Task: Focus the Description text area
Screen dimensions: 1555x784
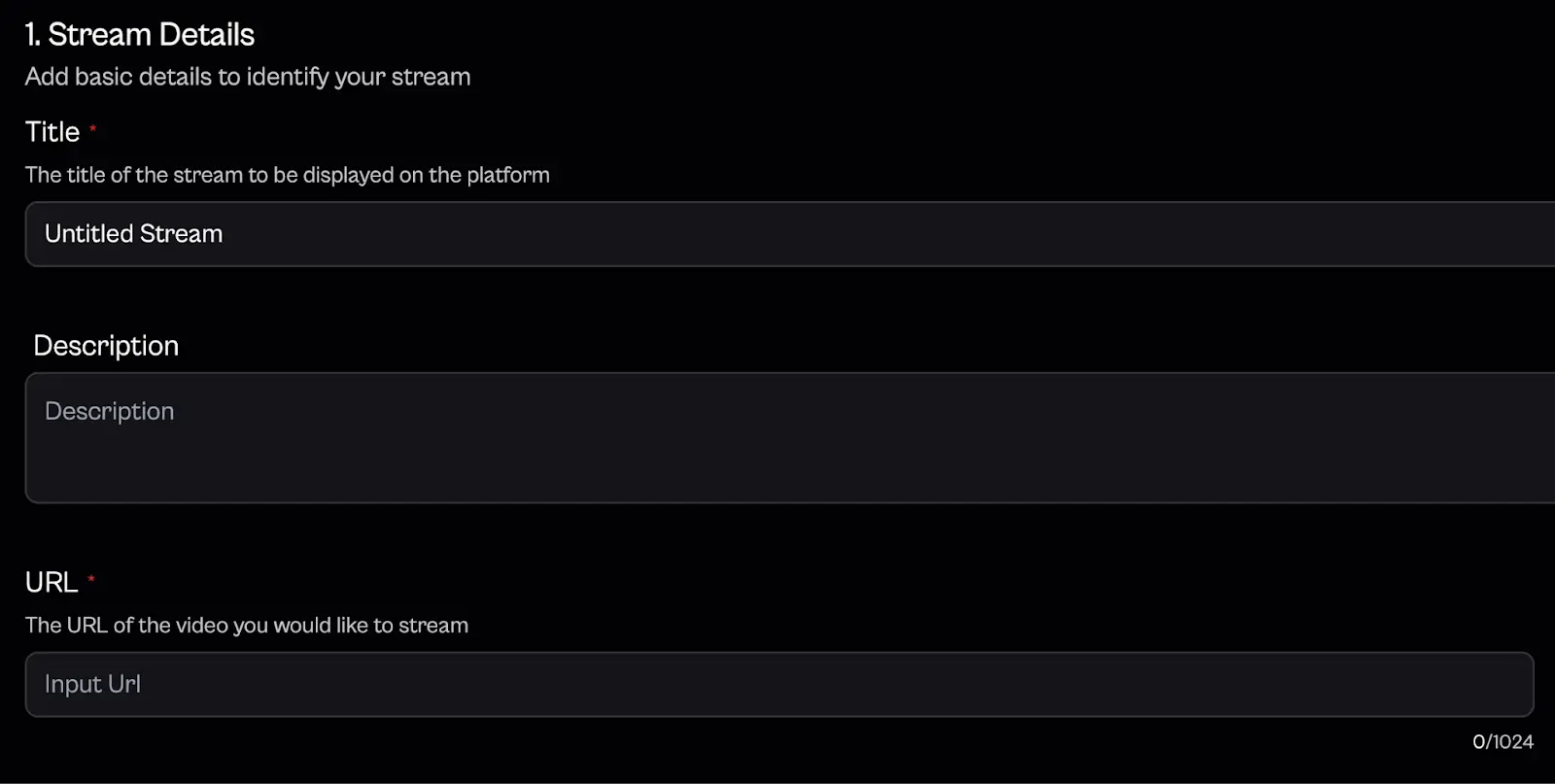Action: 777,437
